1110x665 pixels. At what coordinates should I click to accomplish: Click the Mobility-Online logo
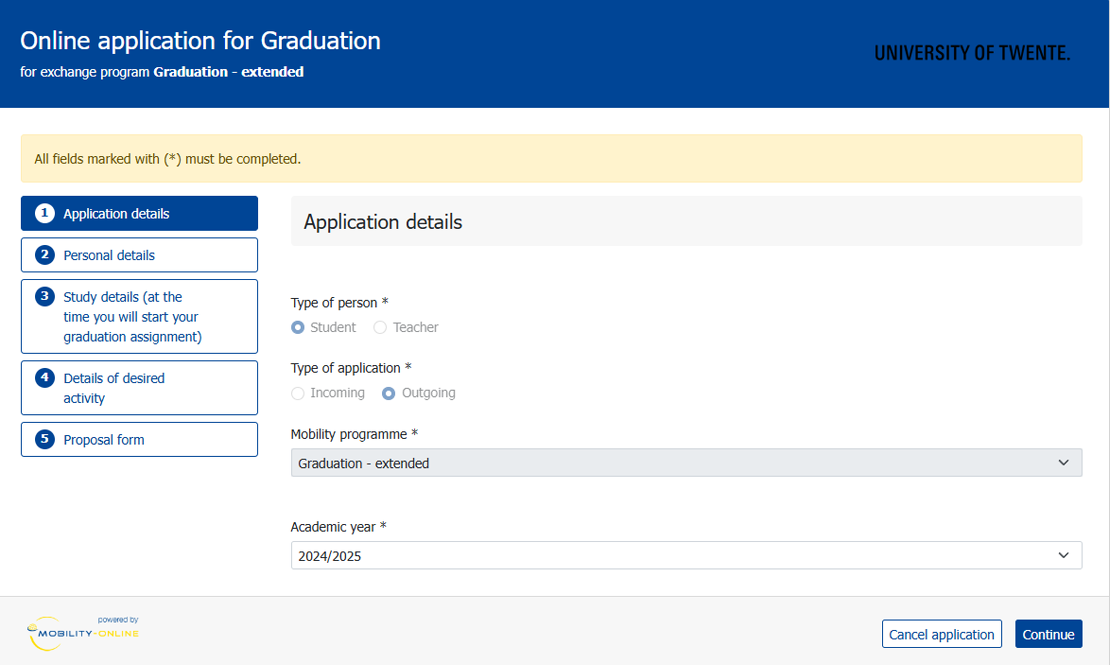click(x=83, y=632)
